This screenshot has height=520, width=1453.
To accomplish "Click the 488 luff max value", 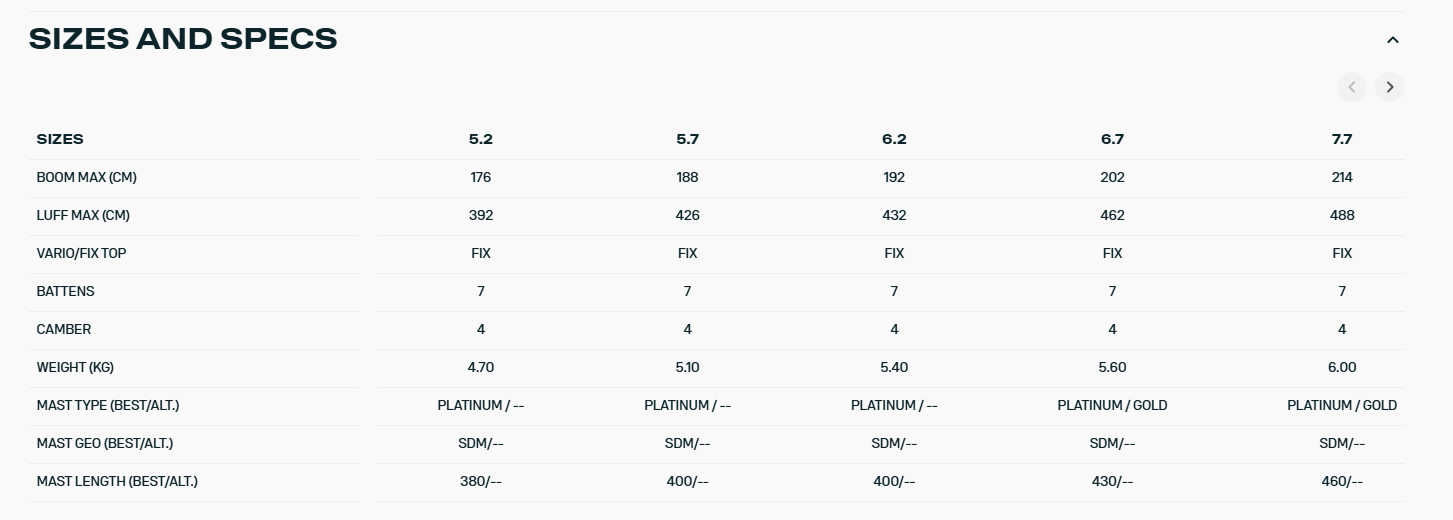I will click(1342, 215).
